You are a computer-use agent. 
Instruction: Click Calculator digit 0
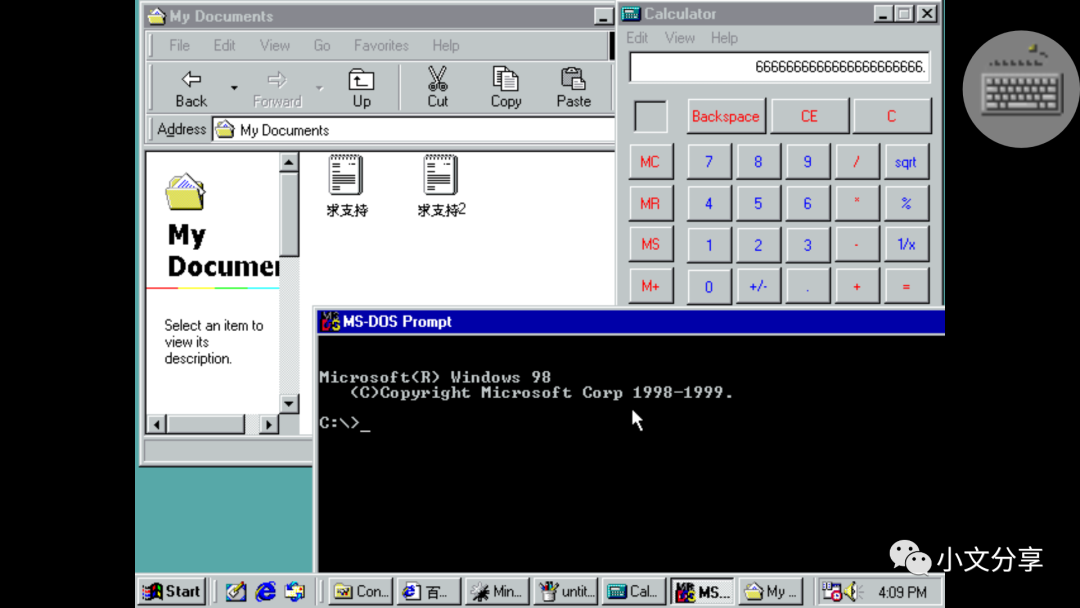709,286
